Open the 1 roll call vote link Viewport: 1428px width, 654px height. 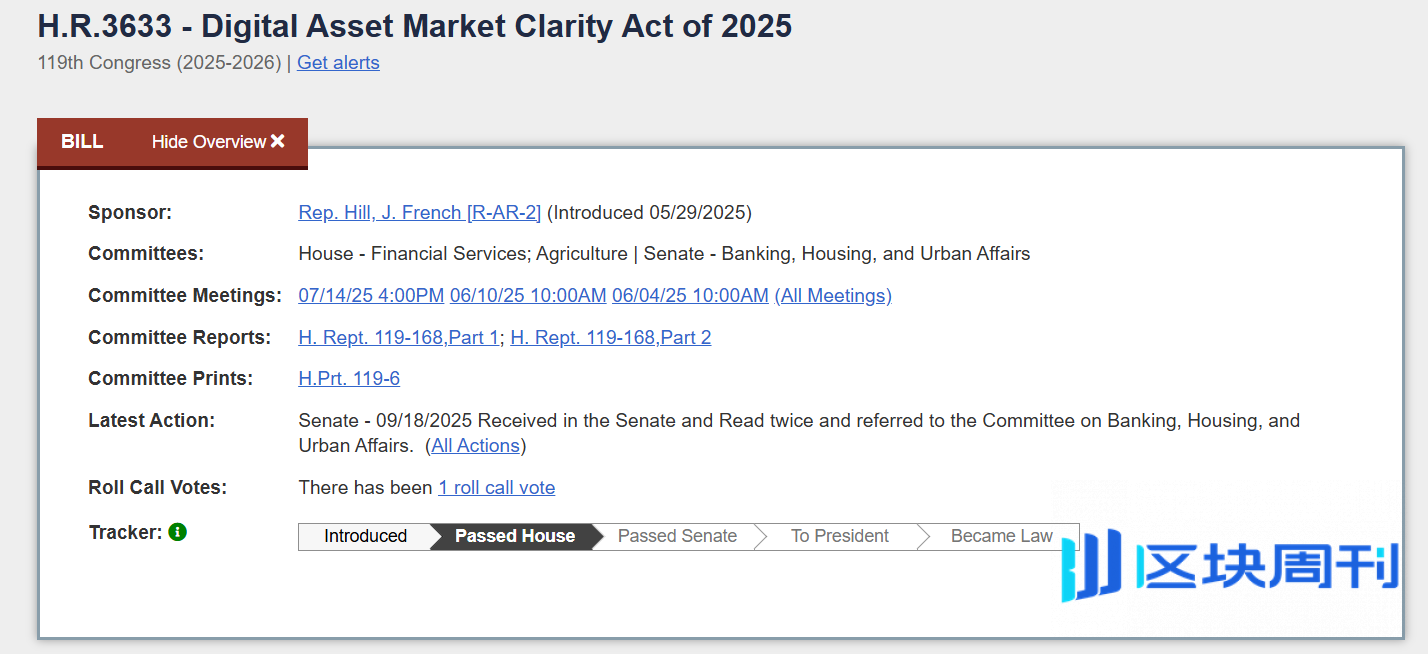[x=496, y=488]
